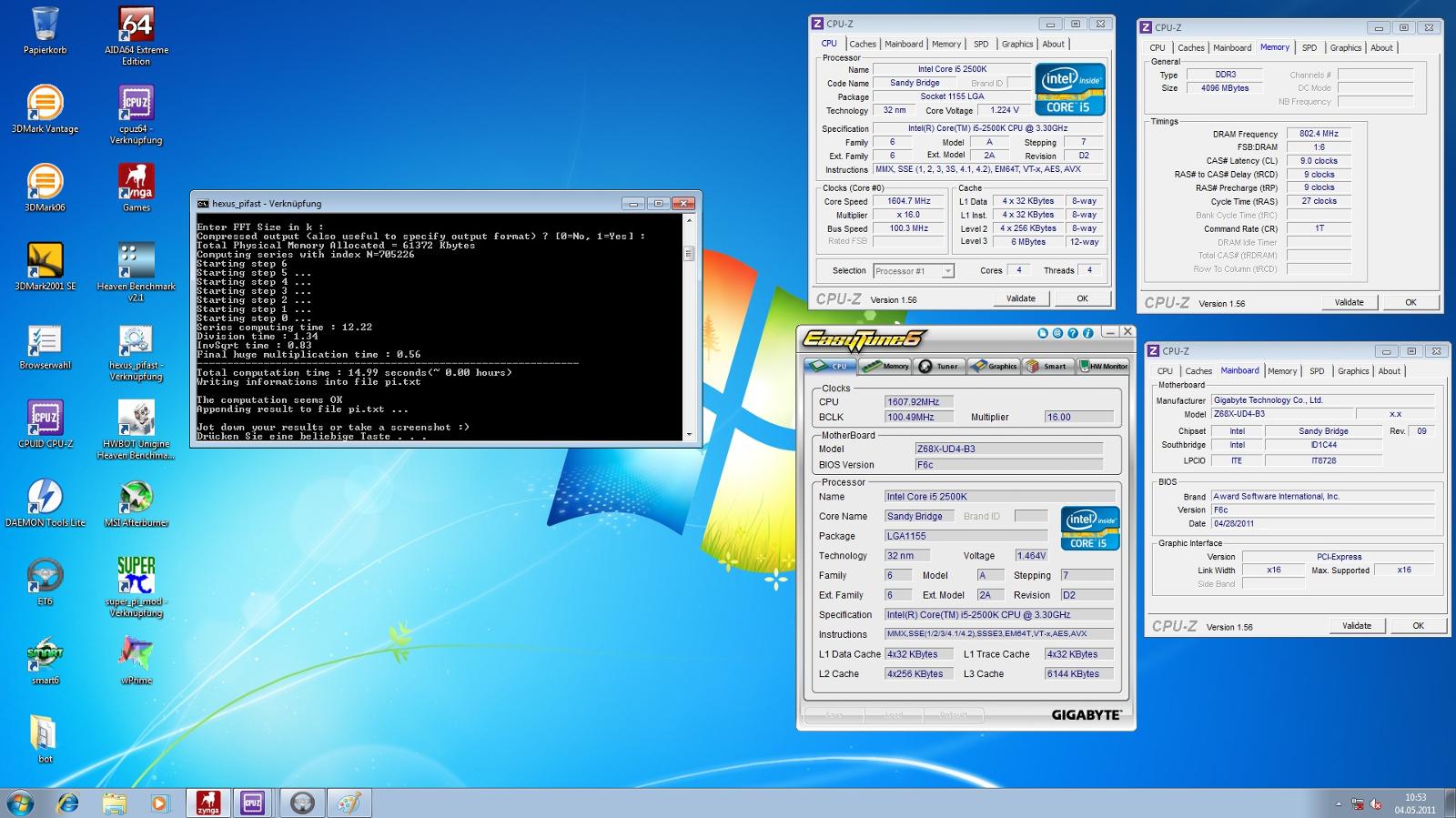Viewport: 1456px width, 818px height.
Task: Switch to Caches tab in top CPU-Z window
Action: tap(863, 44)
